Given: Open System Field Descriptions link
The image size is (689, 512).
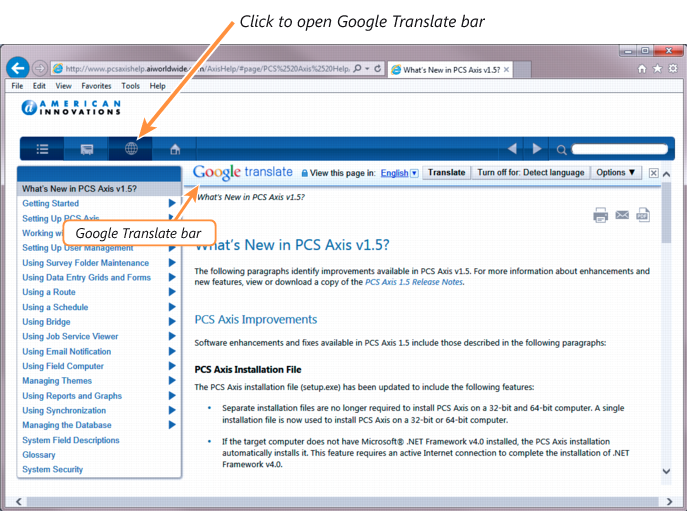Looking at the screenshot, I should pos(71,440).
